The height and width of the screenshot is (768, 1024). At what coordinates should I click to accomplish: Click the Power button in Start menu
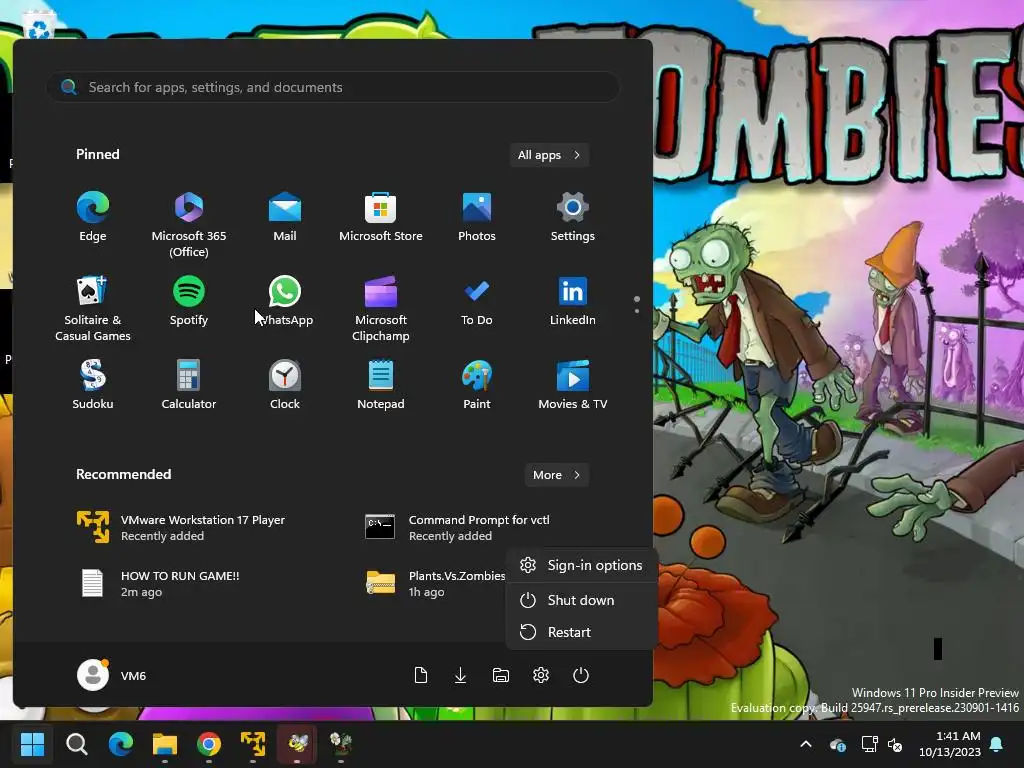[x=581, y=675]
